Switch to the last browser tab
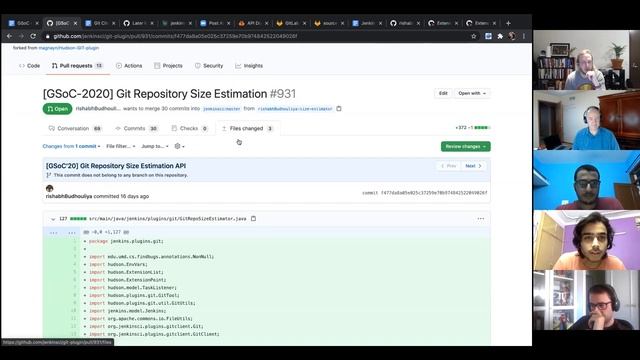The height and width of the screenshot is (360, 640). (481, 23)
